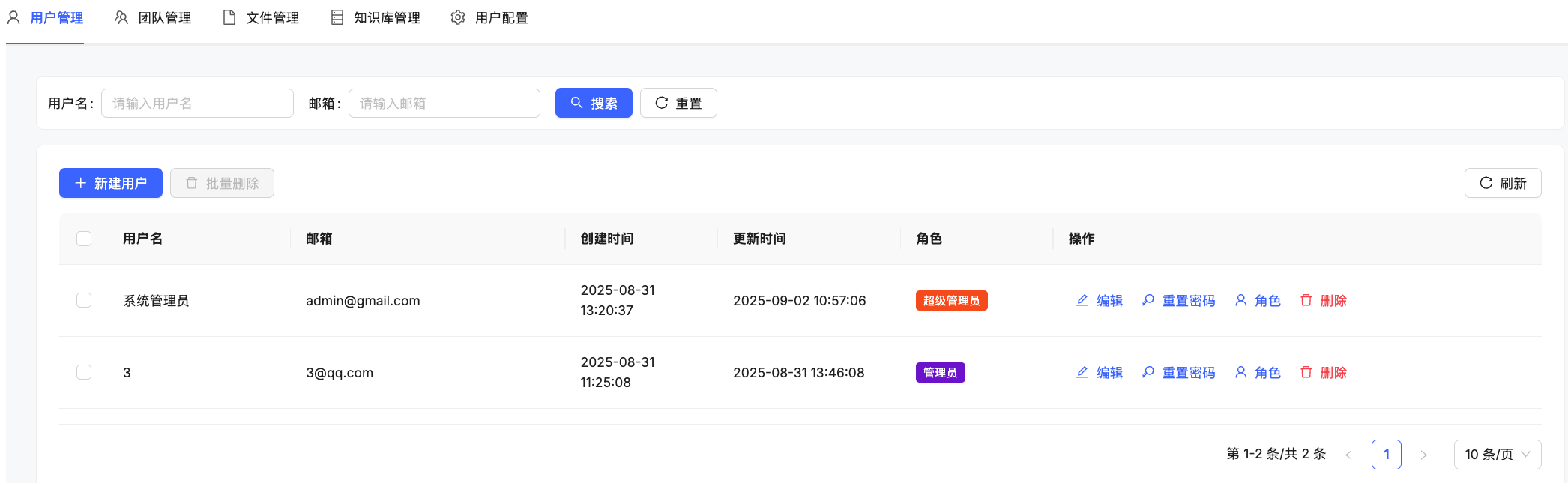Click the pencil edit icon for 系统管理员
Viewport: 1568px width, 483px height.
pos(1082,300)
